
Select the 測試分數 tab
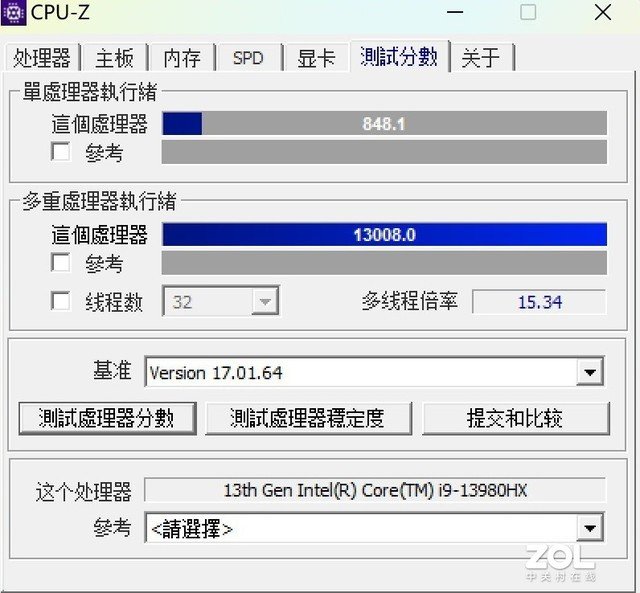click(399, 56)
